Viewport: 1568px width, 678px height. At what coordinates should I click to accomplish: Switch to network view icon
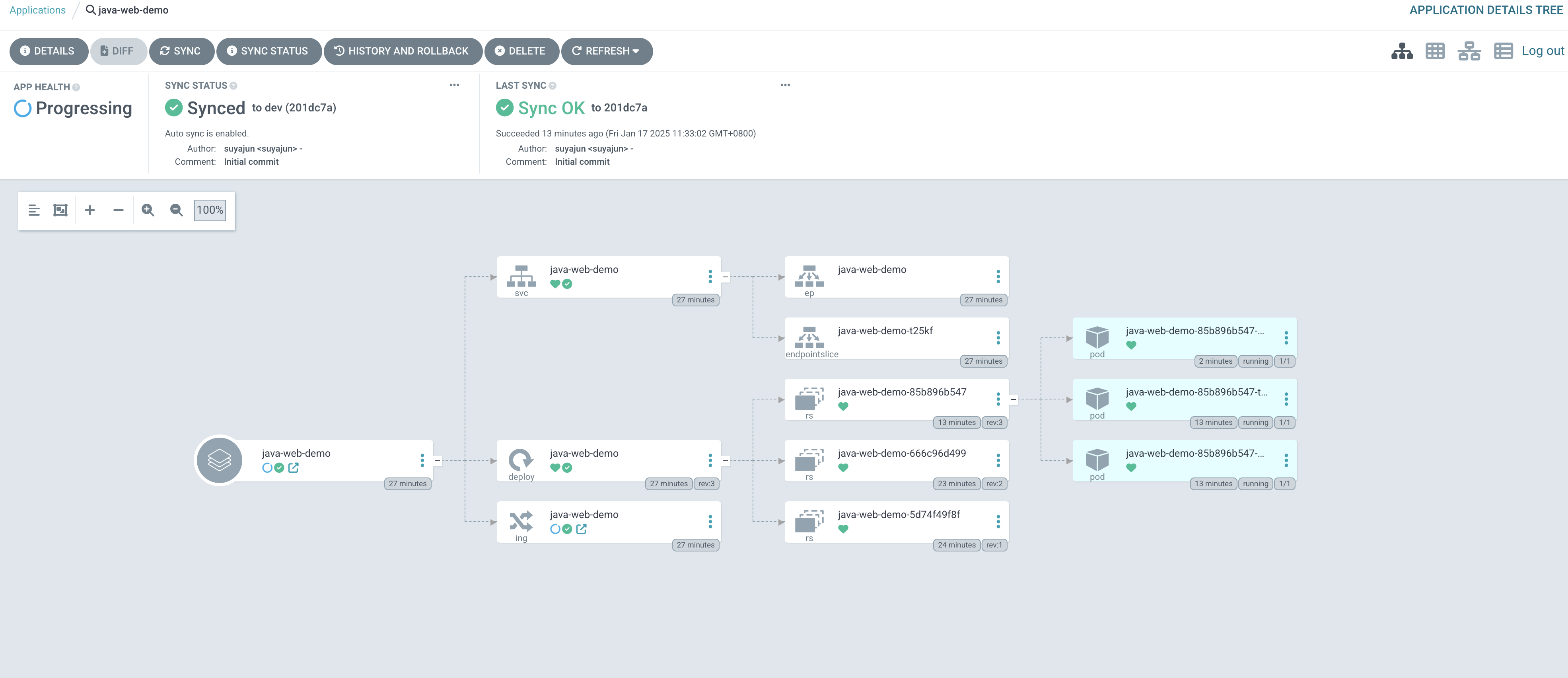(x=1469, y=51)
